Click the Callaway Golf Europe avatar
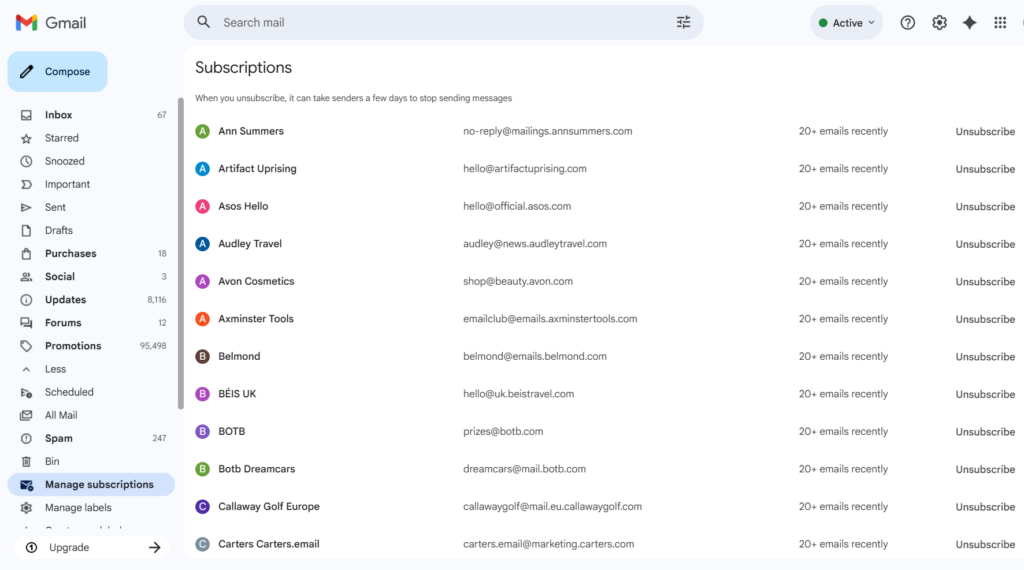Screen dimensions: 1024x570 point(202,507)
